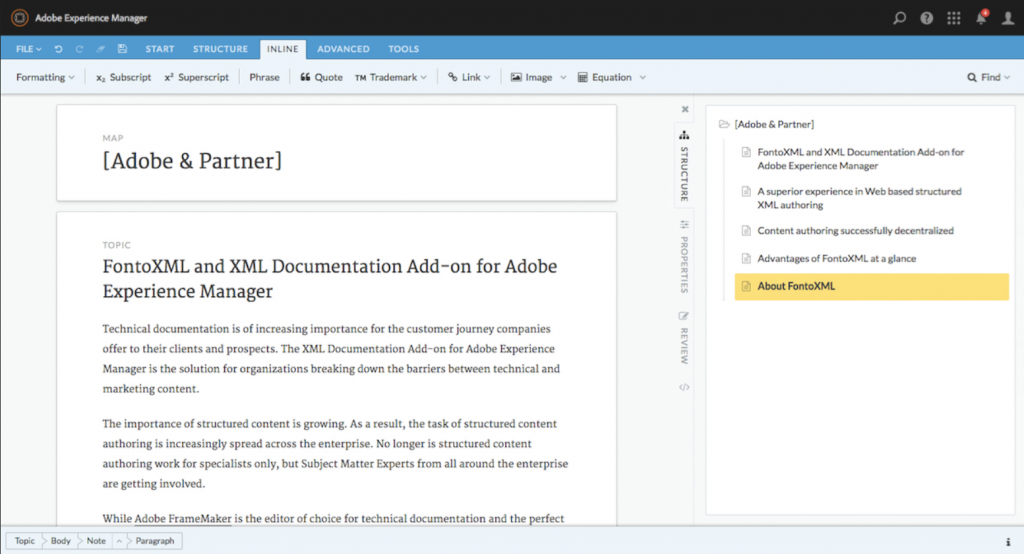
Task: Toggle Superscript formatting
Action: [197, 77]
